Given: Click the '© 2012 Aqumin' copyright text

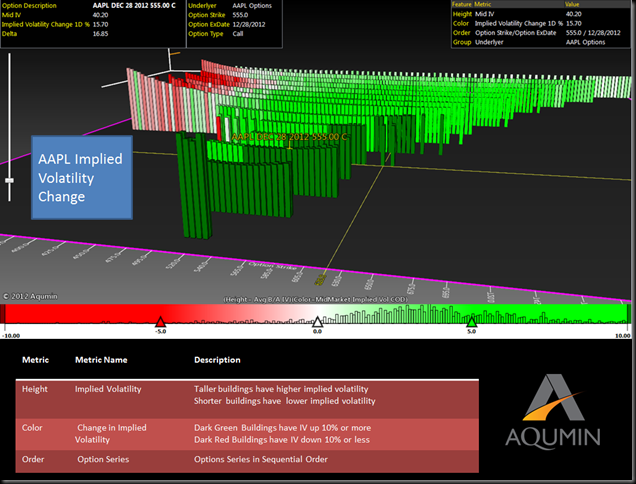Looking at the screenshot, I should pyautogui.click(x=30, y=296).
